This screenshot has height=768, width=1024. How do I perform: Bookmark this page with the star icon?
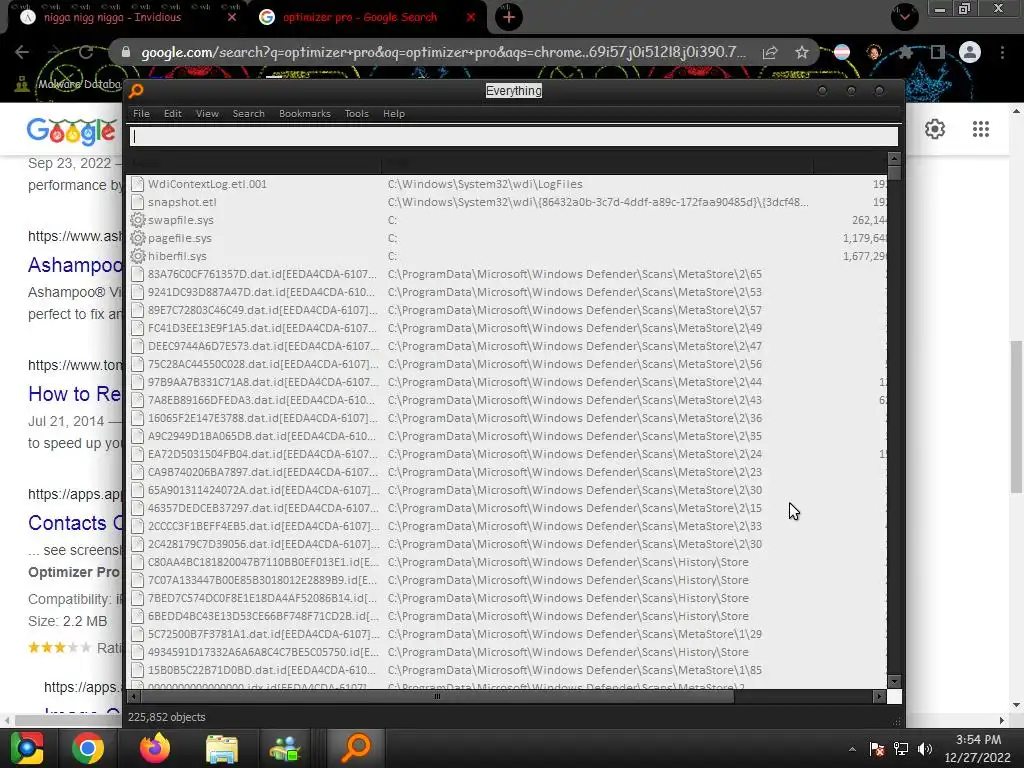802,52
